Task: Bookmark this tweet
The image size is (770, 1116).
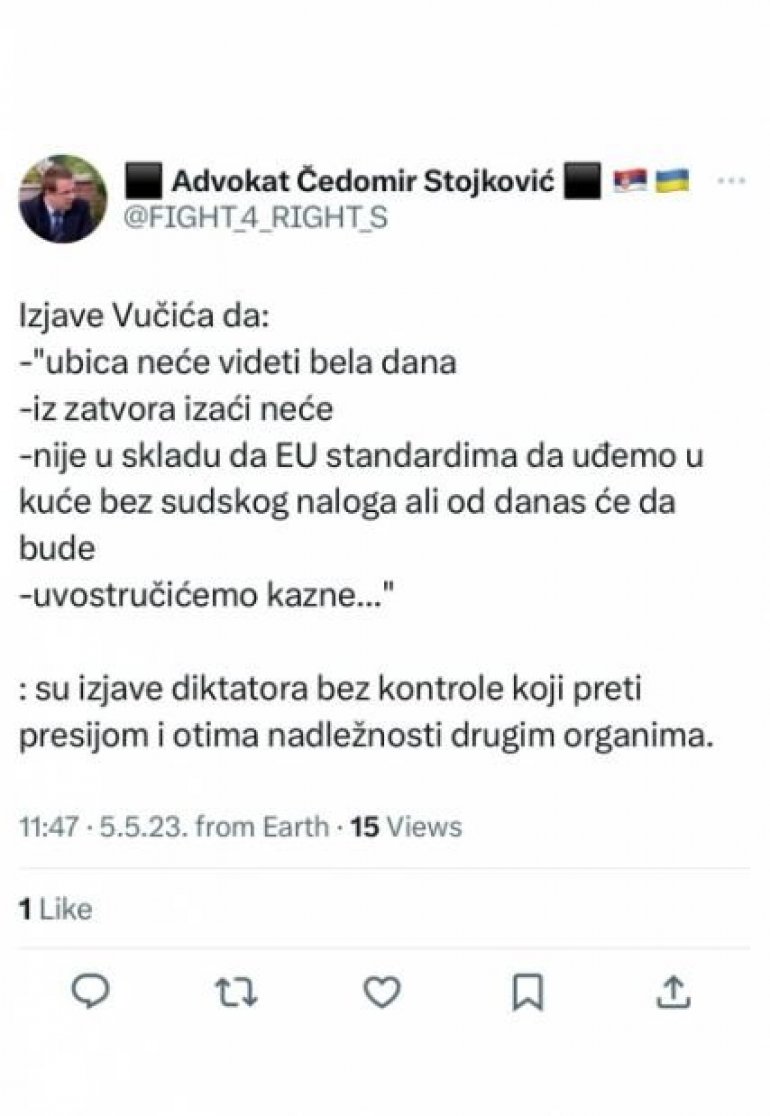Action: click(528, 992)
